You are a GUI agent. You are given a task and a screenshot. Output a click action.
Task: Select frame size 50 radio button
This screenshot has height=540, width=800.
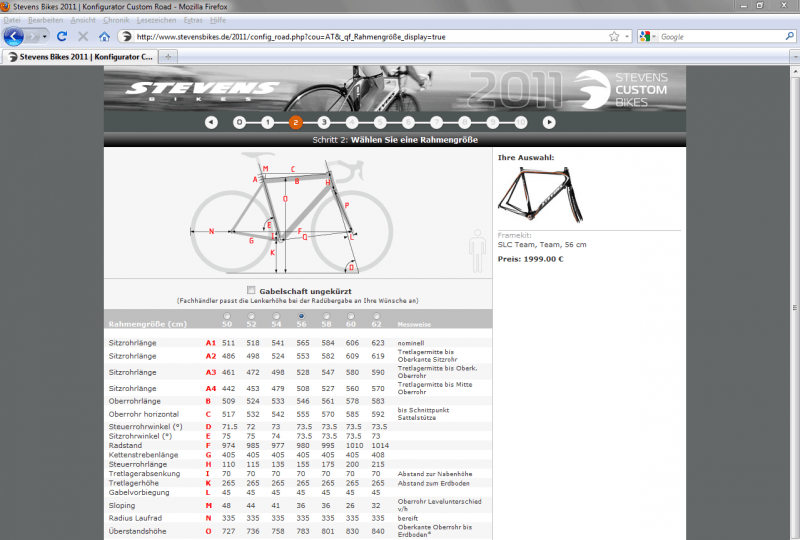click(x=227, y=316)
